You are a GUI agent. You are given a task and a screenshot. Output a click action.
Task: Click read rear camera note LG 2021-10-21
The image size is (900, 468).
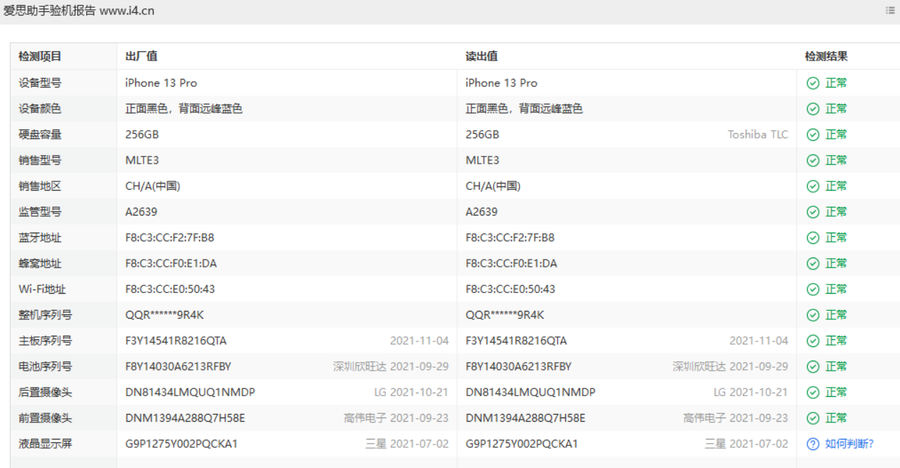(751, 392)
